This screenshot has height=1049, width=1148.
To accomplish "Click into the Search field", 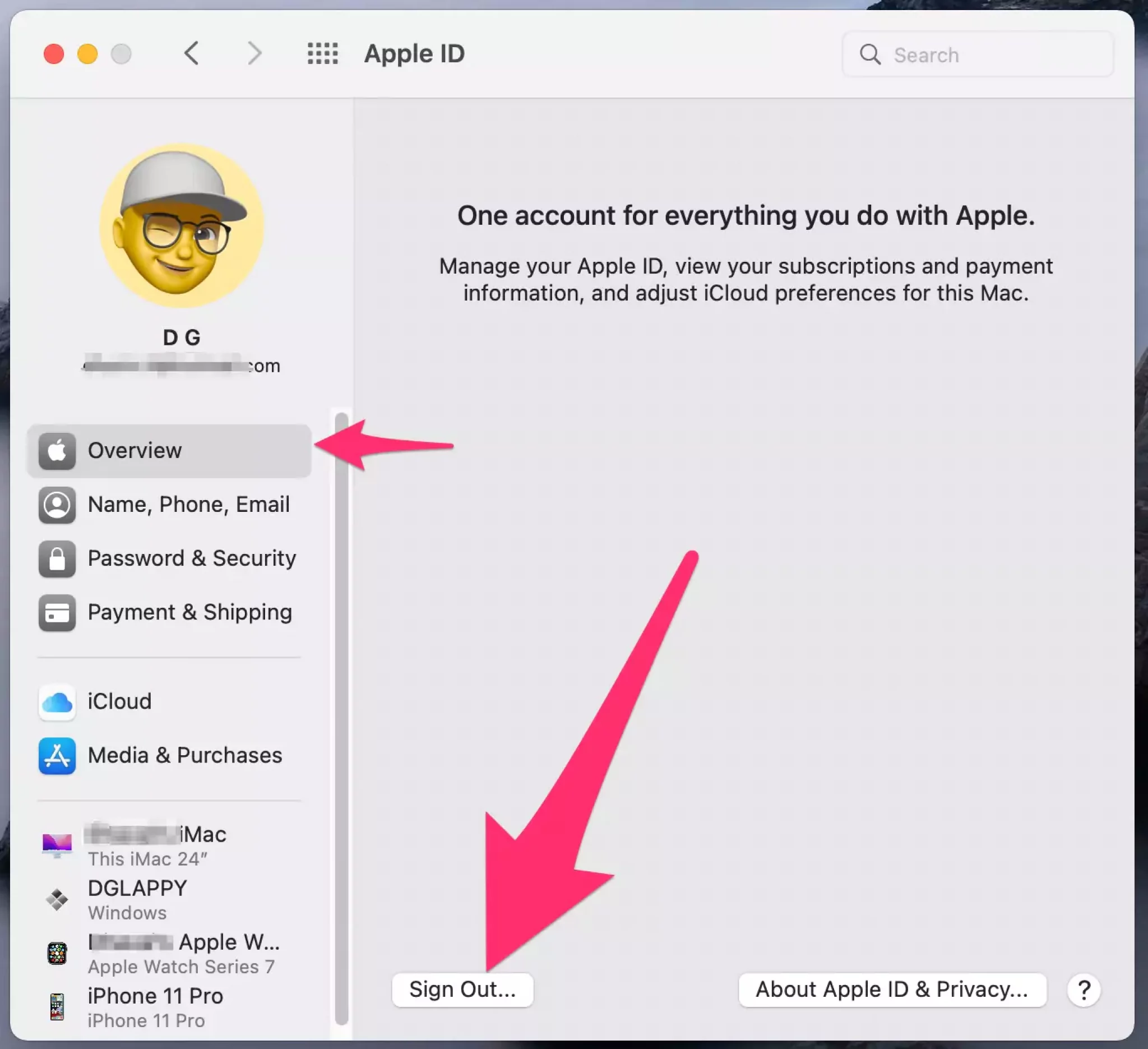I will (978, 55).
